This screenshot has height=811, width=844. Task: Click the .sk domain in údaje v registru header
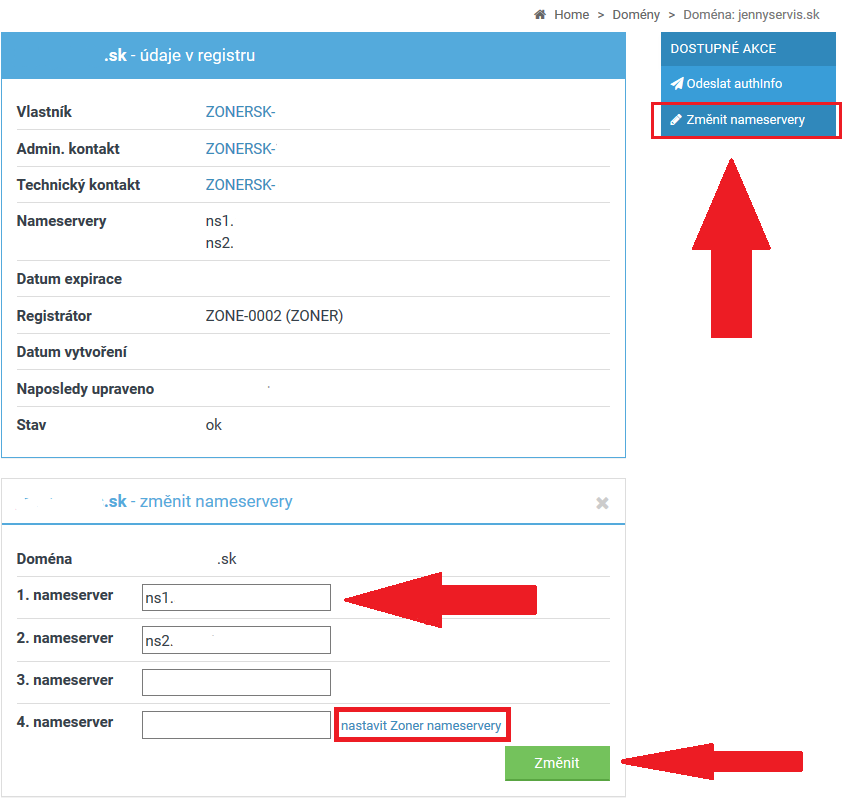[x=115, y=56]
